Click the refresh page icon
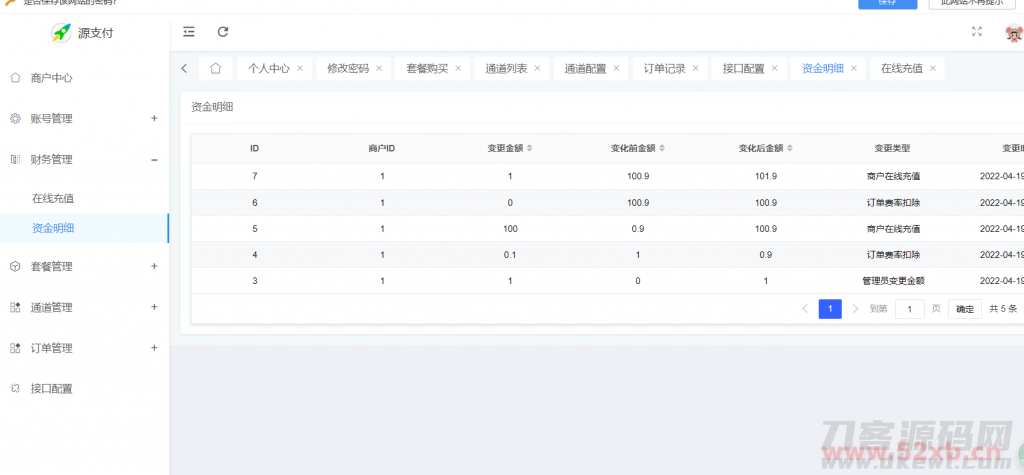 [223, 32]
